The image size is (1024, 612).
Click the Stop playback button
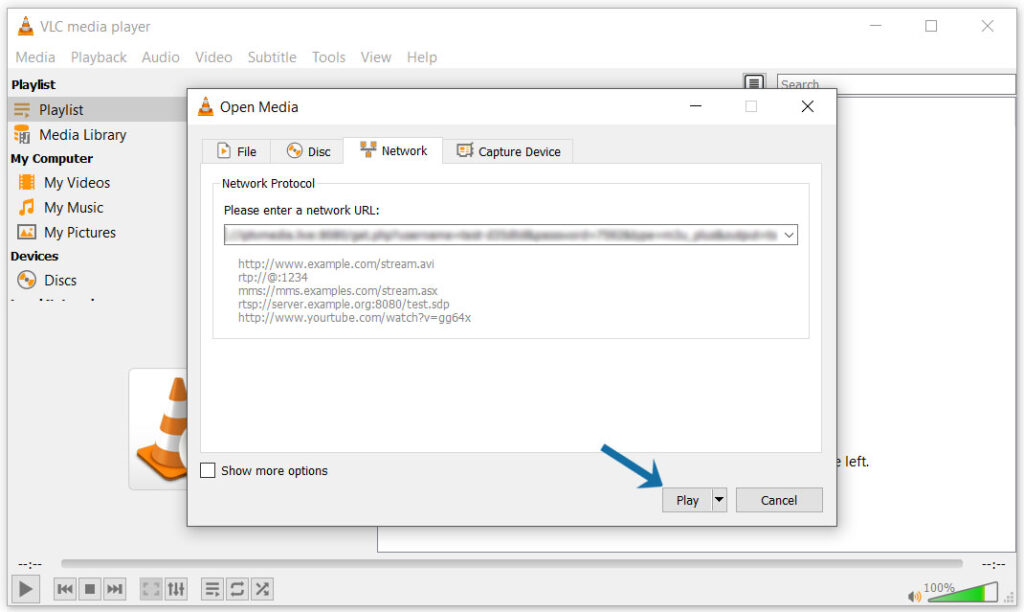pos(90,589)
